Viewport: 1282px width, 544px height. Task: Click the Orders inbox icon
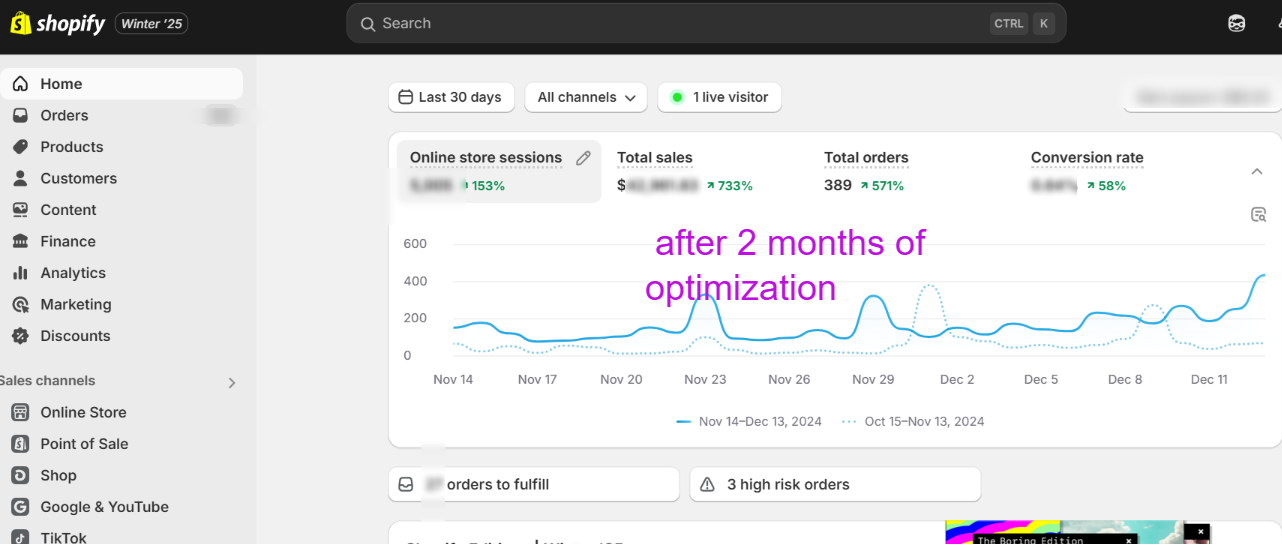pyautogui.click(x=20, y=115)
